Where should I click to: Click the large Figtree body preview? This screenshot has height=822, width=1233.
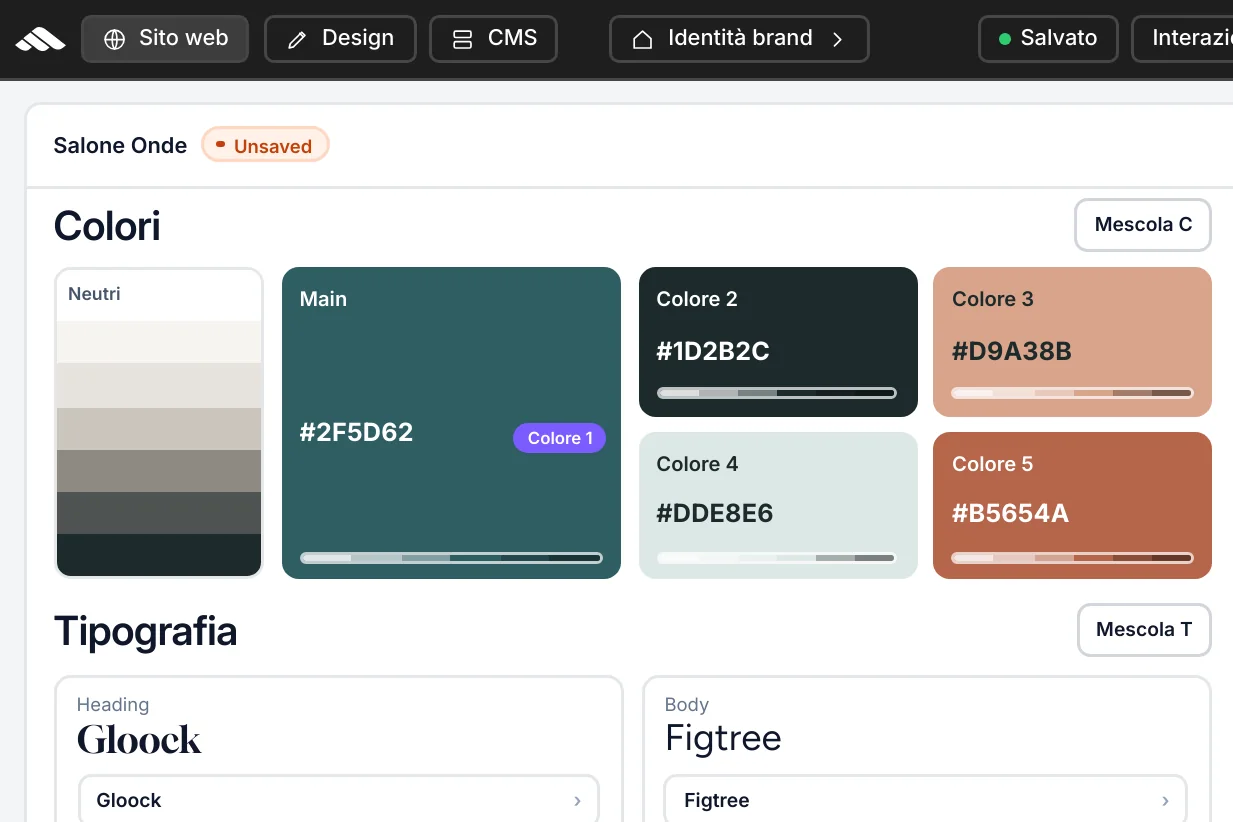click(x=723, y=739)
